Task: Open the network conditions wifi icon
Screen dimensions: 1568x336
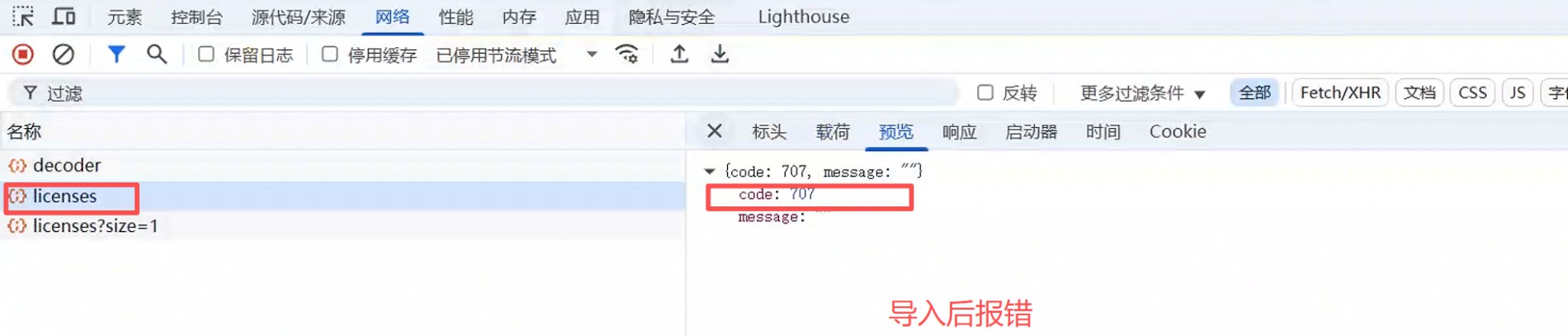Action: (x=627, y=54)
